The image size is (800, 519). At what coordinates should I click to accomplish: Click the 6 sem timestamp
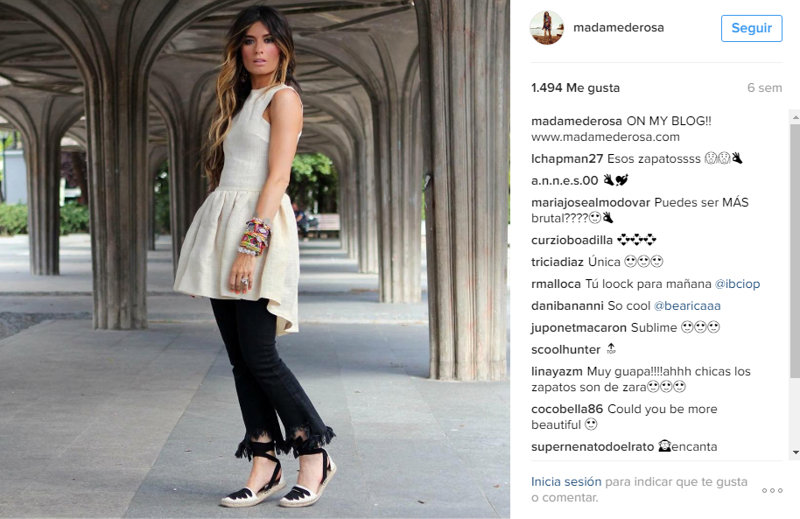[764, 88]
